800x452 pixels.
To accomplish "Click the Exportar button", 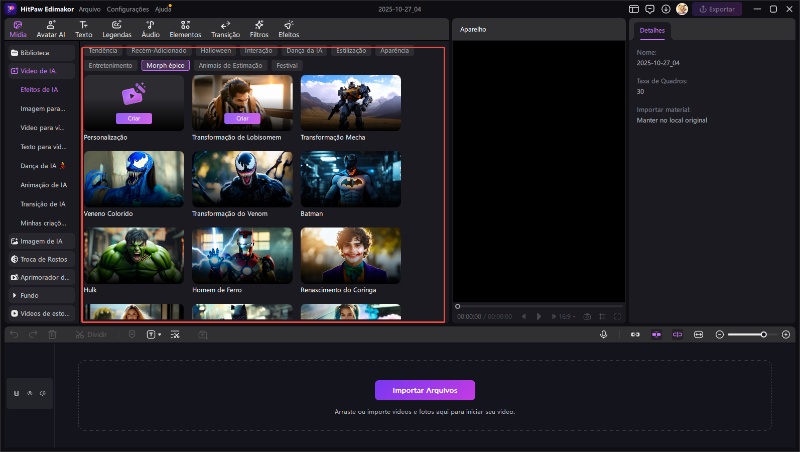I will pos(717,9).
